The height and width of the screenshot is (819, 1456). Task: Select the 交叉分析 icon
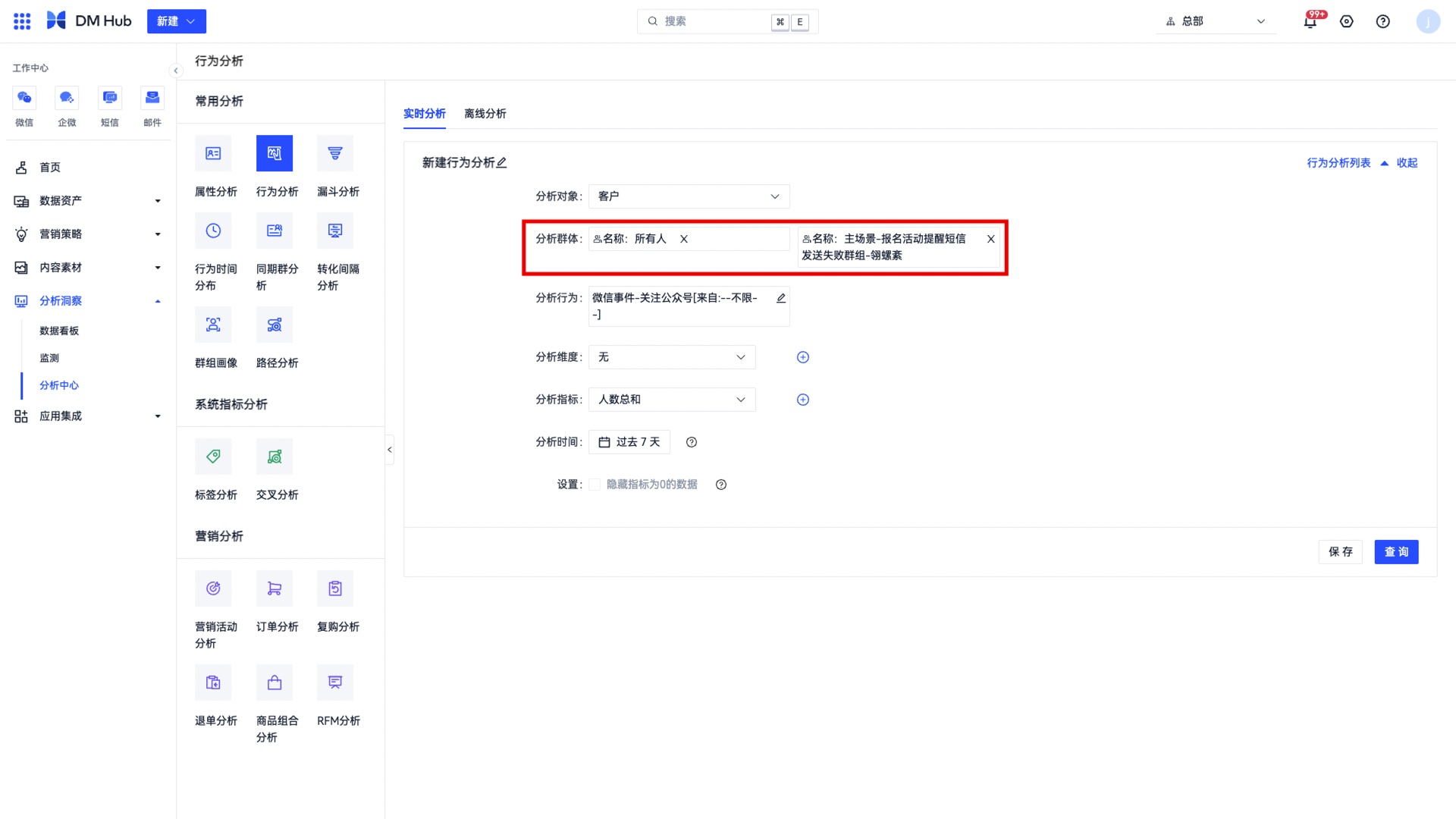pyautogui.click(x=275, y=457)
